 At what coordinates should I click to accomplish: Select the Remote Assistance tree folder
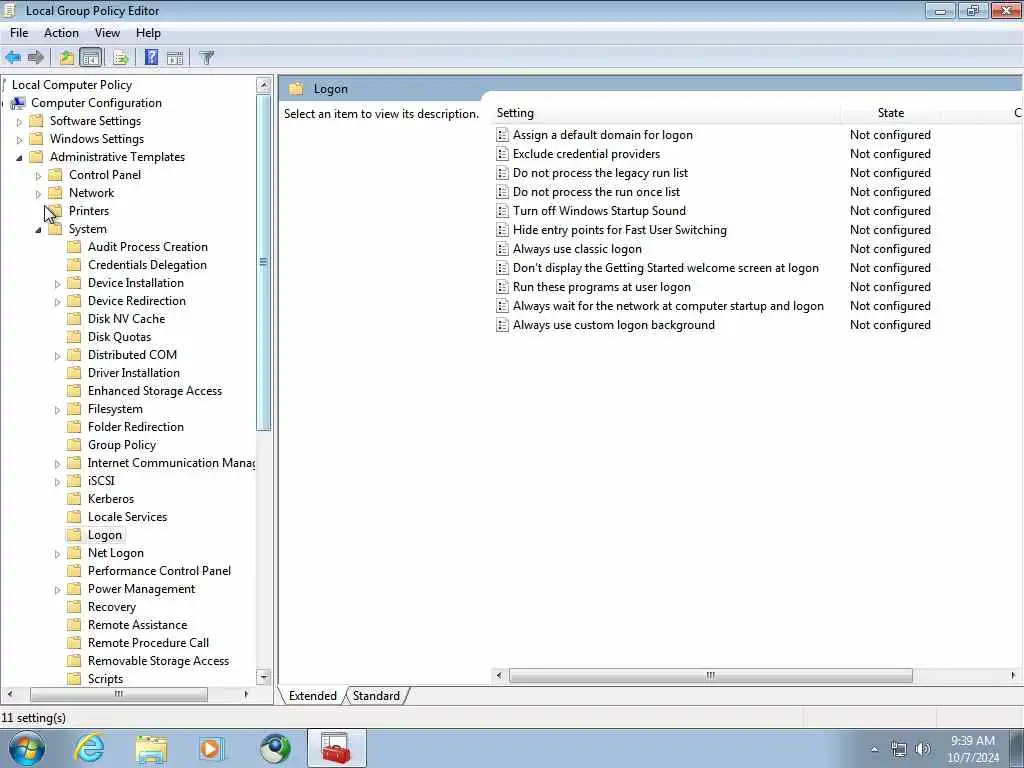tap(137, 625)
